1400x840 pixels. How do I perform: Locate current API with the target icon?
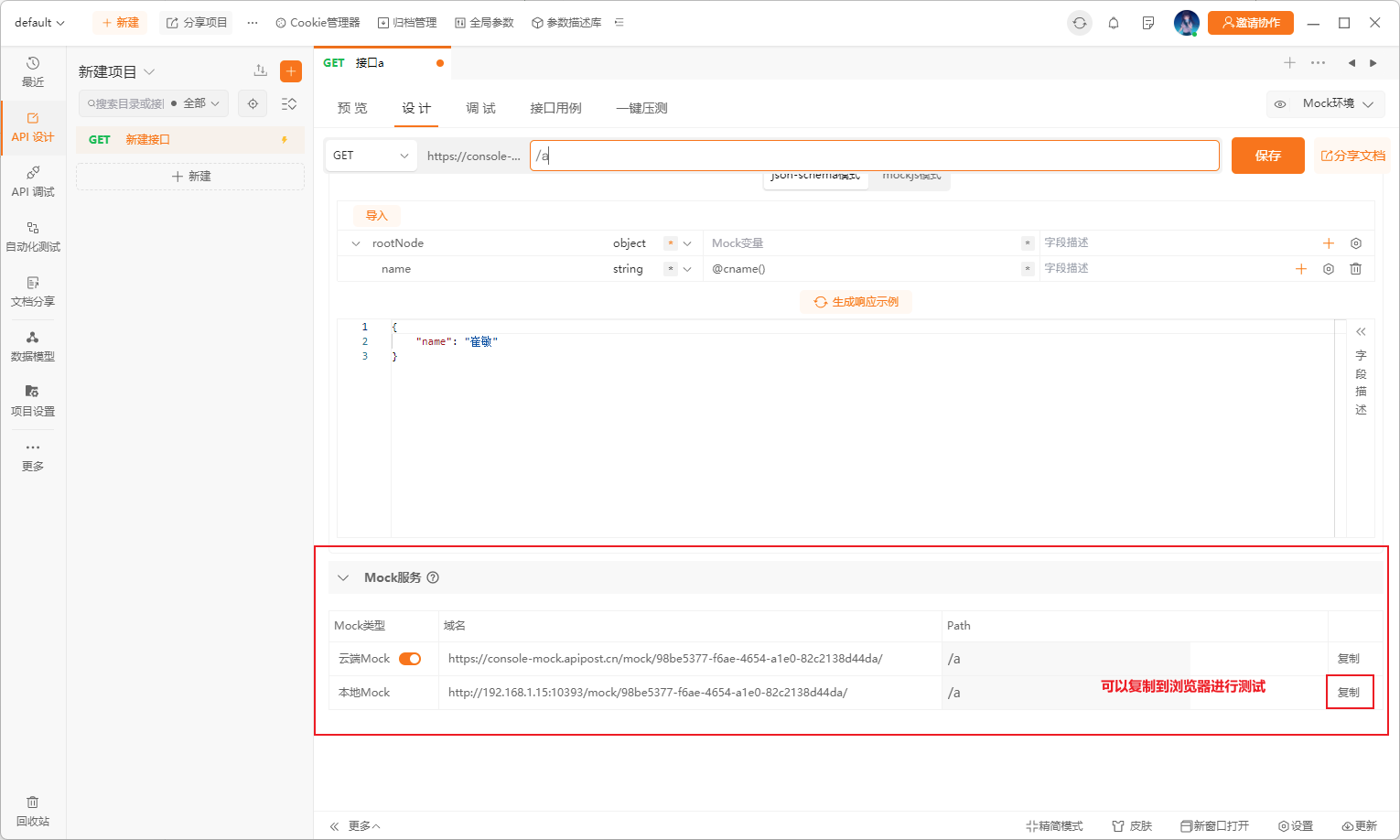pos(253,103)
